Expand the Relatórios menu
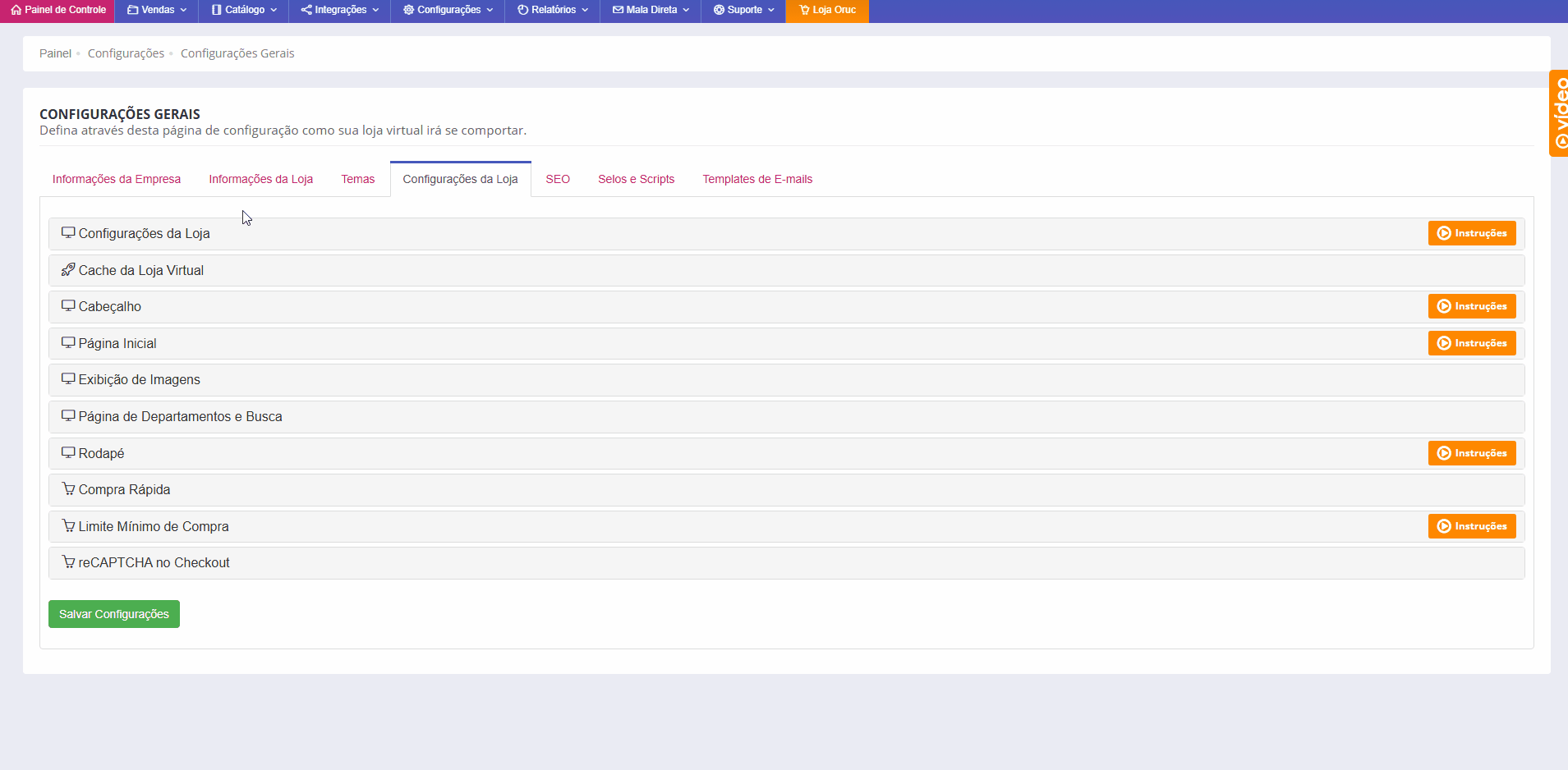The width and height of the screenshot is (1568, 770). pyautogui.click(x=553, y=10)
